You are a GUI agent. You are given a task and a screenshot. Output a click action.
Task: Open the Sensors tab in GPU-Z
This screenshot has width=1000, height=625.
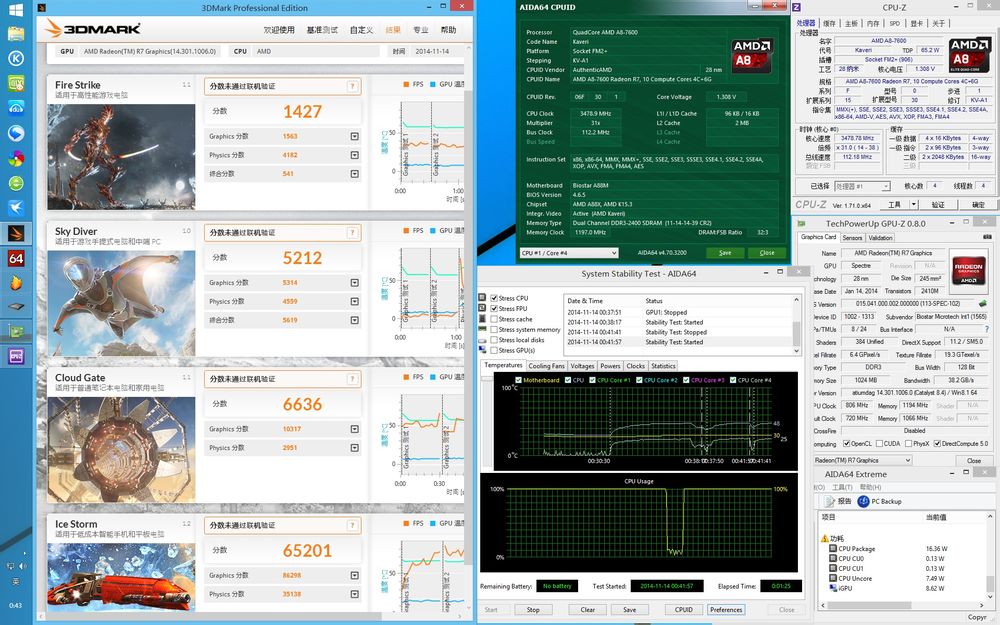click(852, 238)
